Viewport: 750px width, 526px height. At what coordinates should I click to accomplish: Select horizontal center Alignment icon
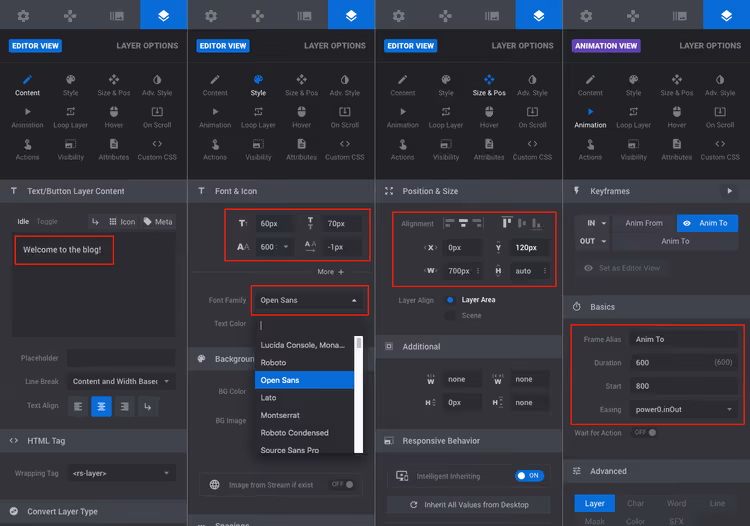463,223
